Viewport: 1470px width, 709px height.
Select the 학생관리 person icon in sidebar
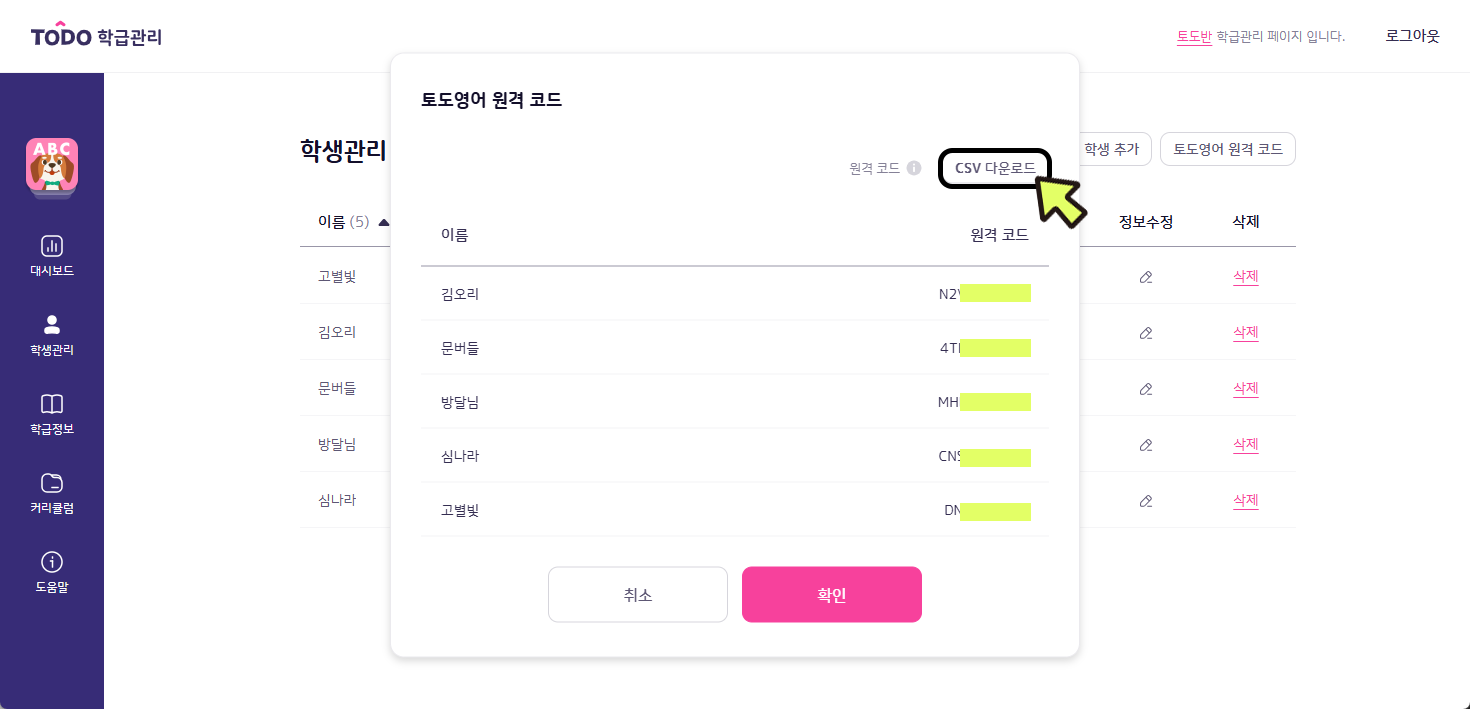click(52, 325)
